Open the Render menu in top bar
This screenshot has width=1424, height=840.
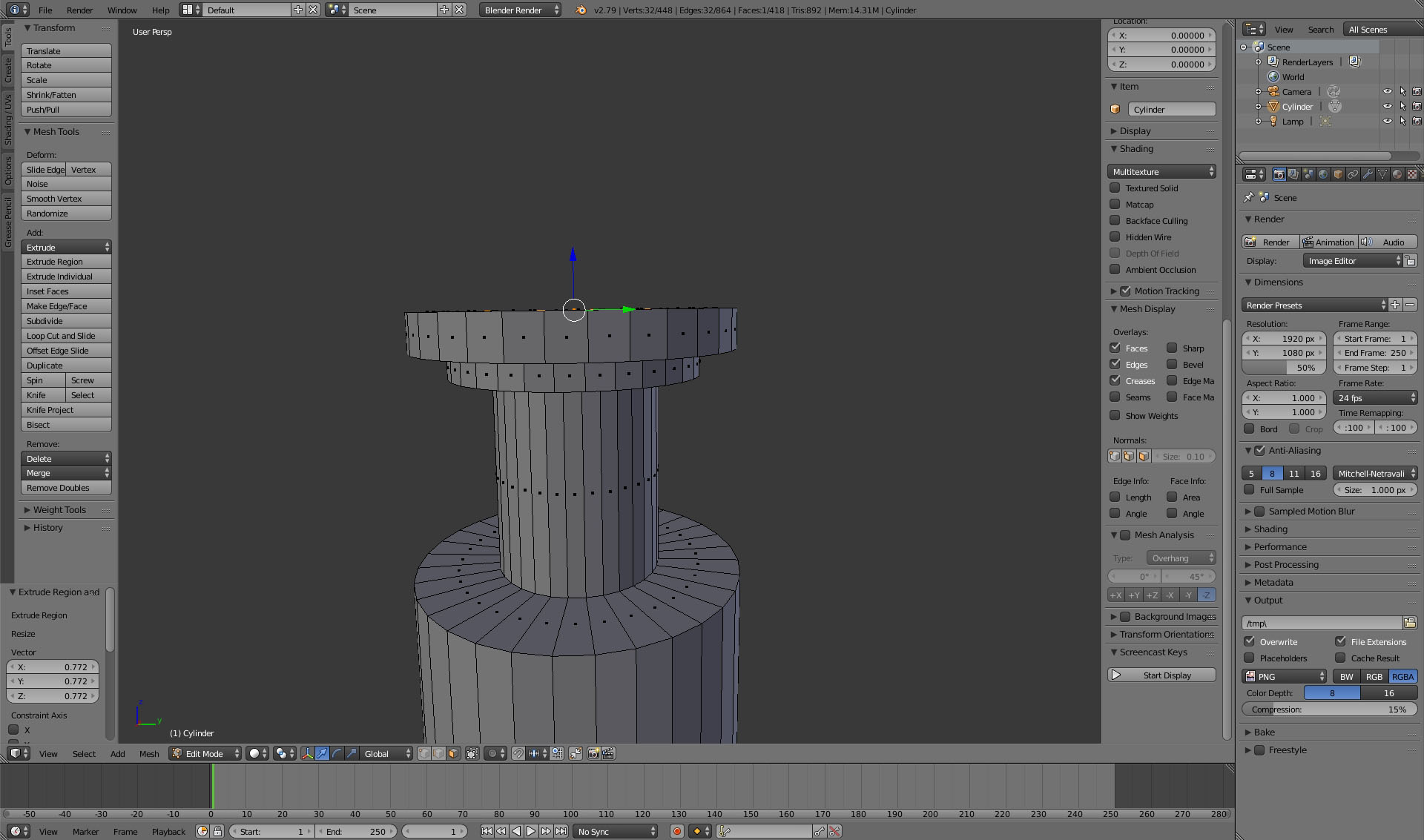pos(79,10)
